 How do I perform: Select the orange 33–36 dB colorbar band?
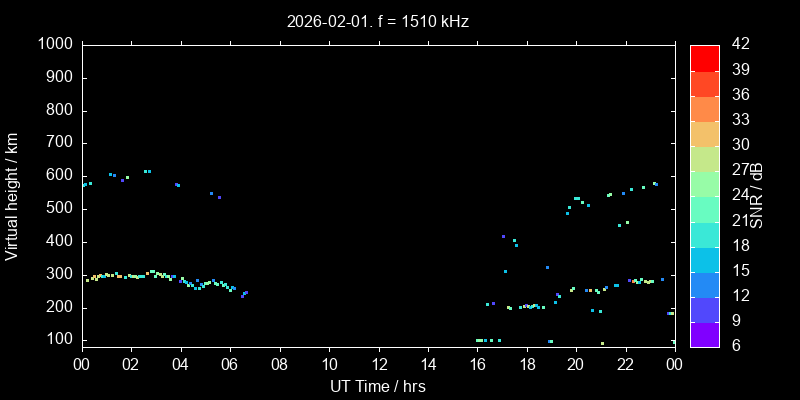click(704, 108)
